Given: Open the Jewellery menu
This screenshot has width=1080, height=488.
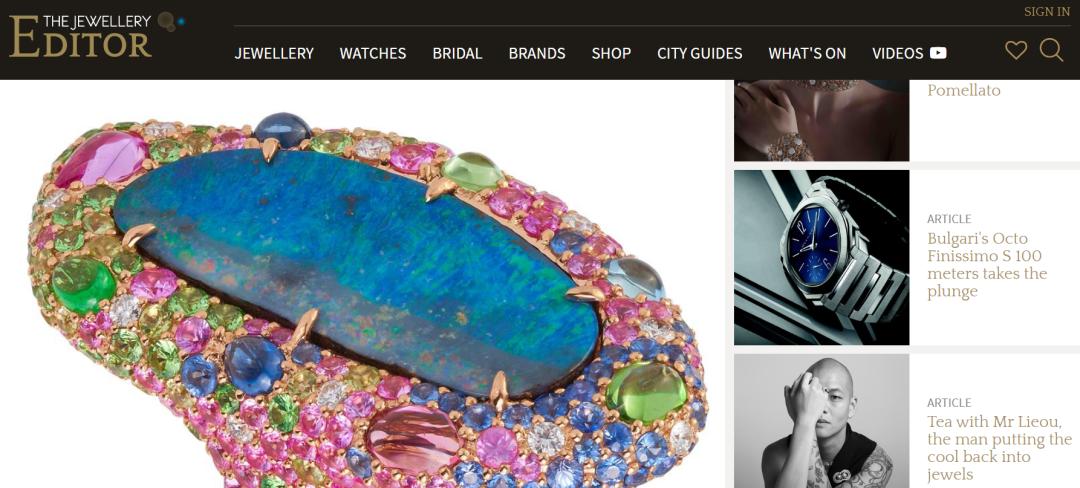Looking at the screenshot, I should click(x=274, y=54).
